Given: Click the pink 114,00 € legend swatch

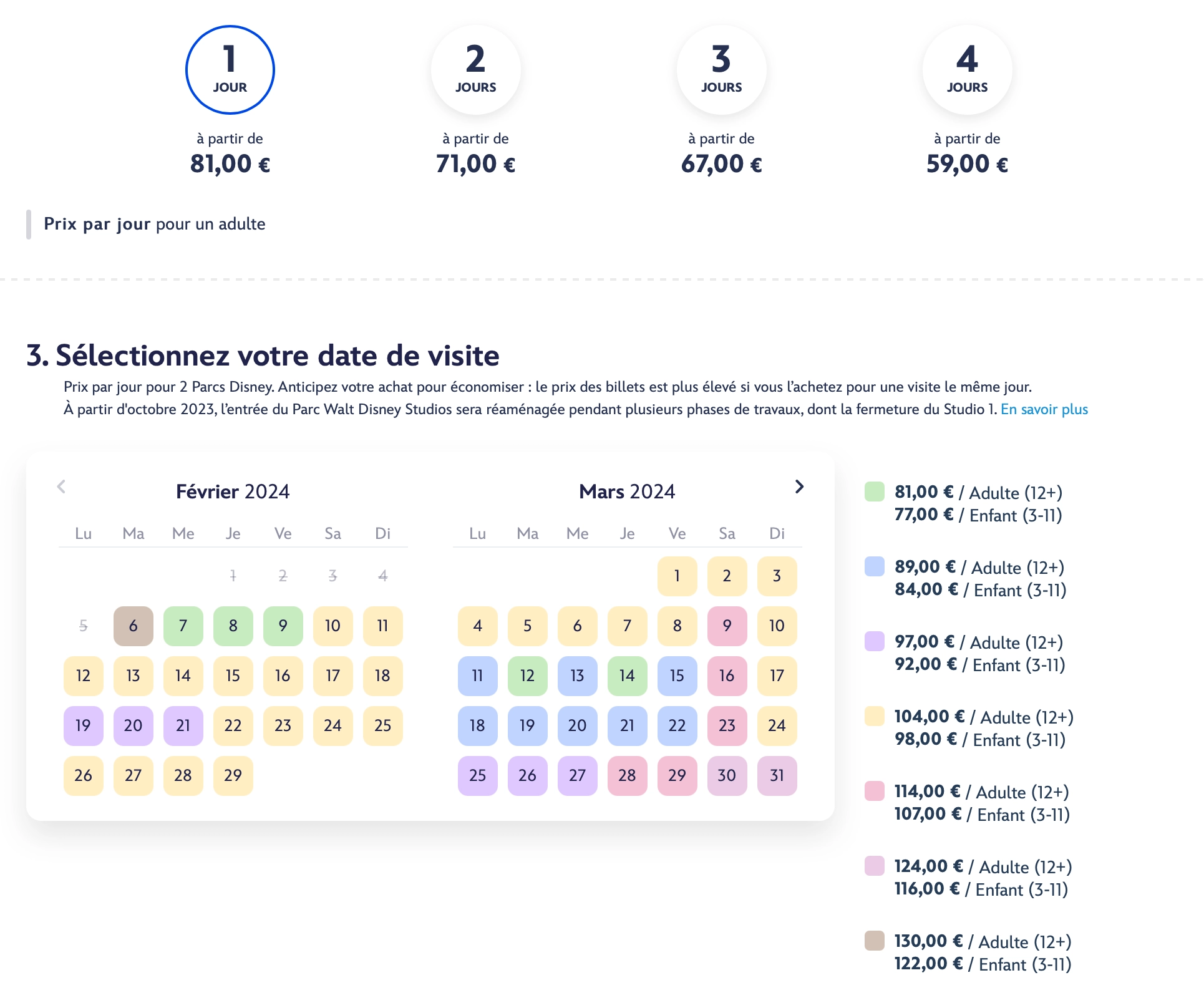Looking at the screenshot, I should (x=874, y=791).
